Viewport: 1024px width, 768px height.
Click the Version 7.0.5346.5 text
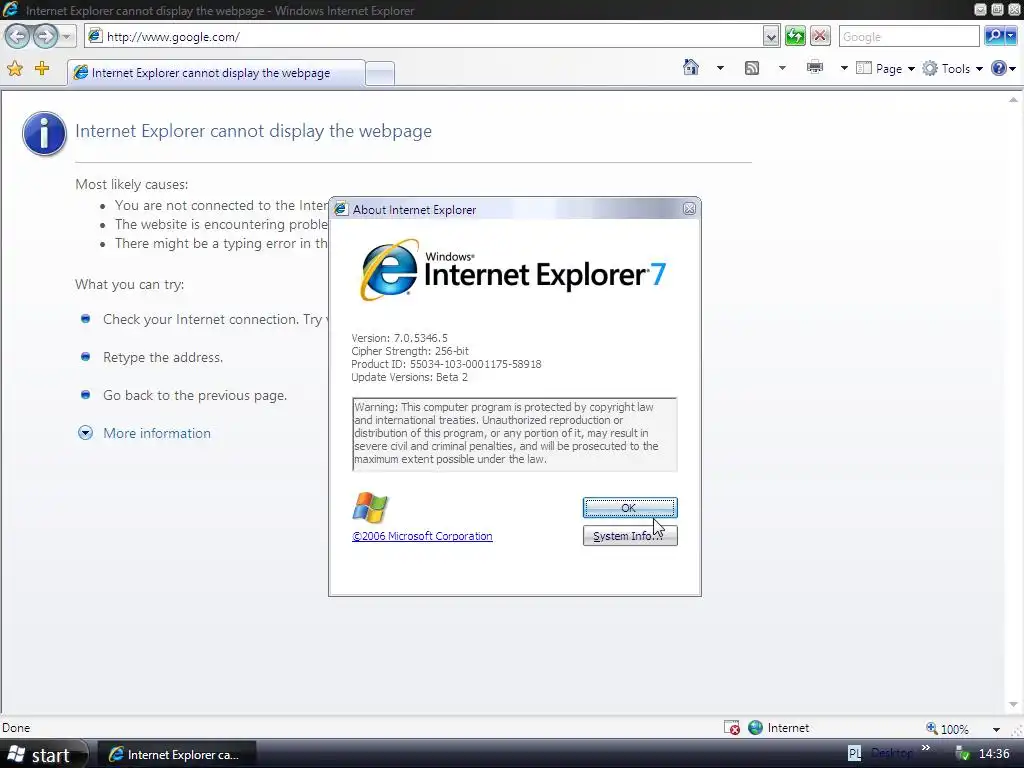(x=399, y=338)
